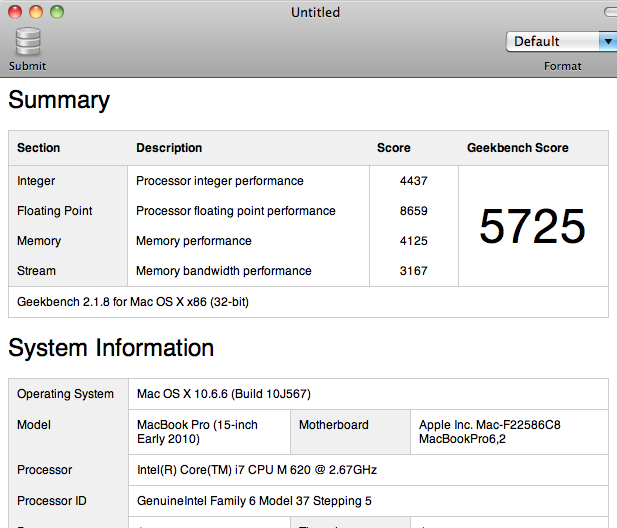Select the Stream section label
617x528 pixels.
(36, 271)
